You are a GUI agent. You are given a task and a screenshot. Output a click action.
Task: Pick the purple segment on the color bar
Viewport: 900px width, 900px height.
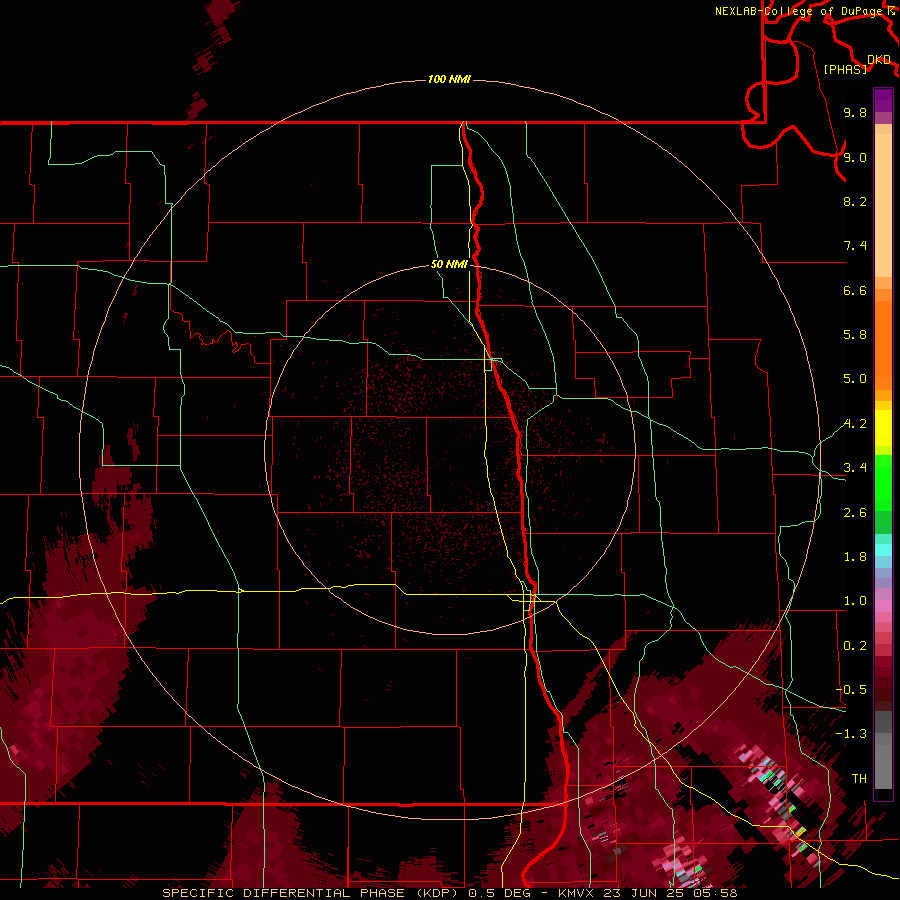(x=883, y=100)
